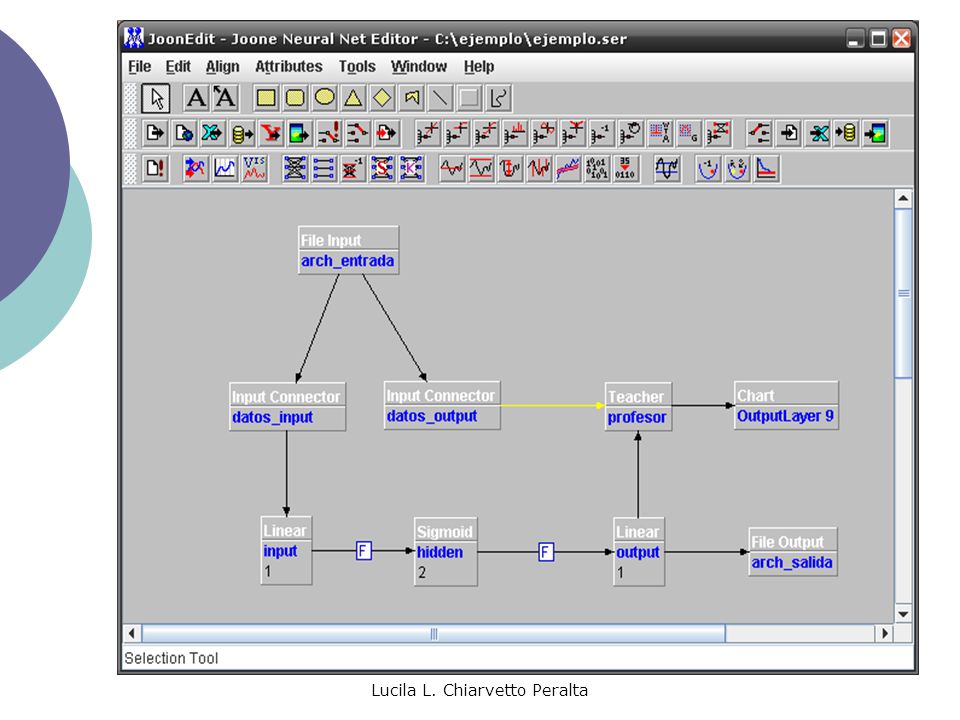Select the arrow Selection tool

[156, 98]
